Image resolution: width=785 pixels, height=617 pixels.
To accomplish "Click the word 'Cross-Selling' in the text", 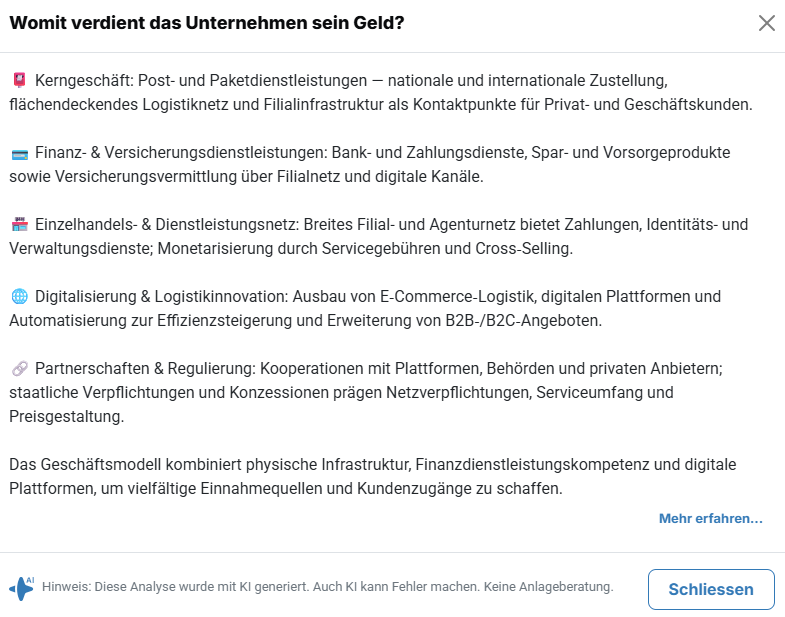I will pos(523,249).
